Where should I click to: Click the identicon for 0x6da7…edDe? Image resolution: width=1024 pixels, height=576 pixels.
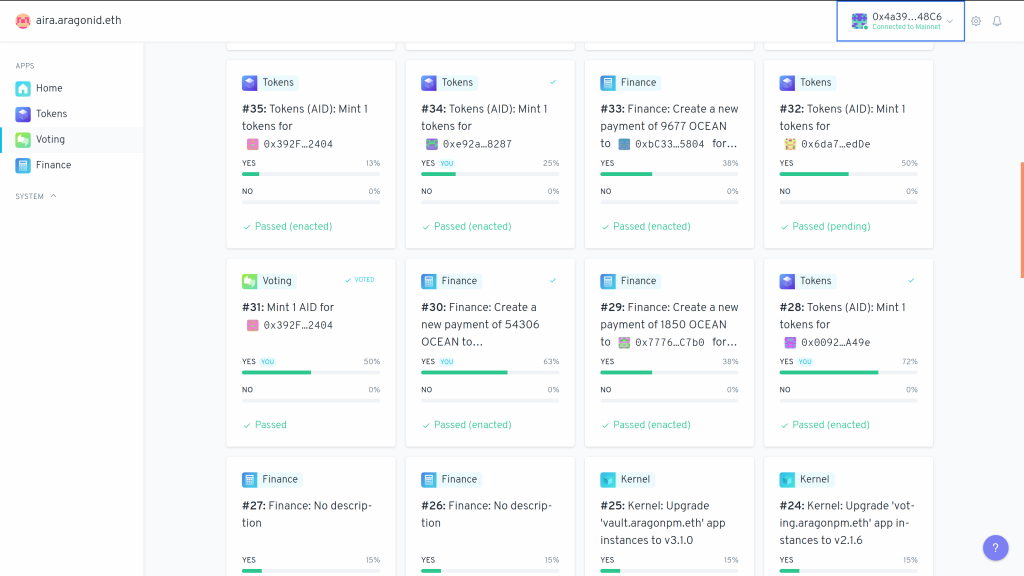tap(790, 144)
